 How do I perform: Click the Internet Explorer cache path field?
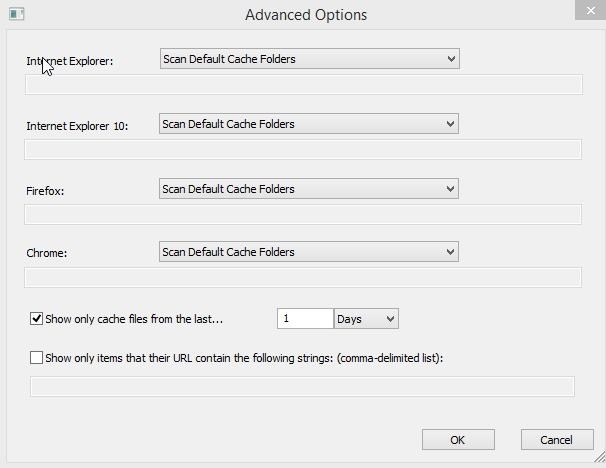tap(303, 84)
